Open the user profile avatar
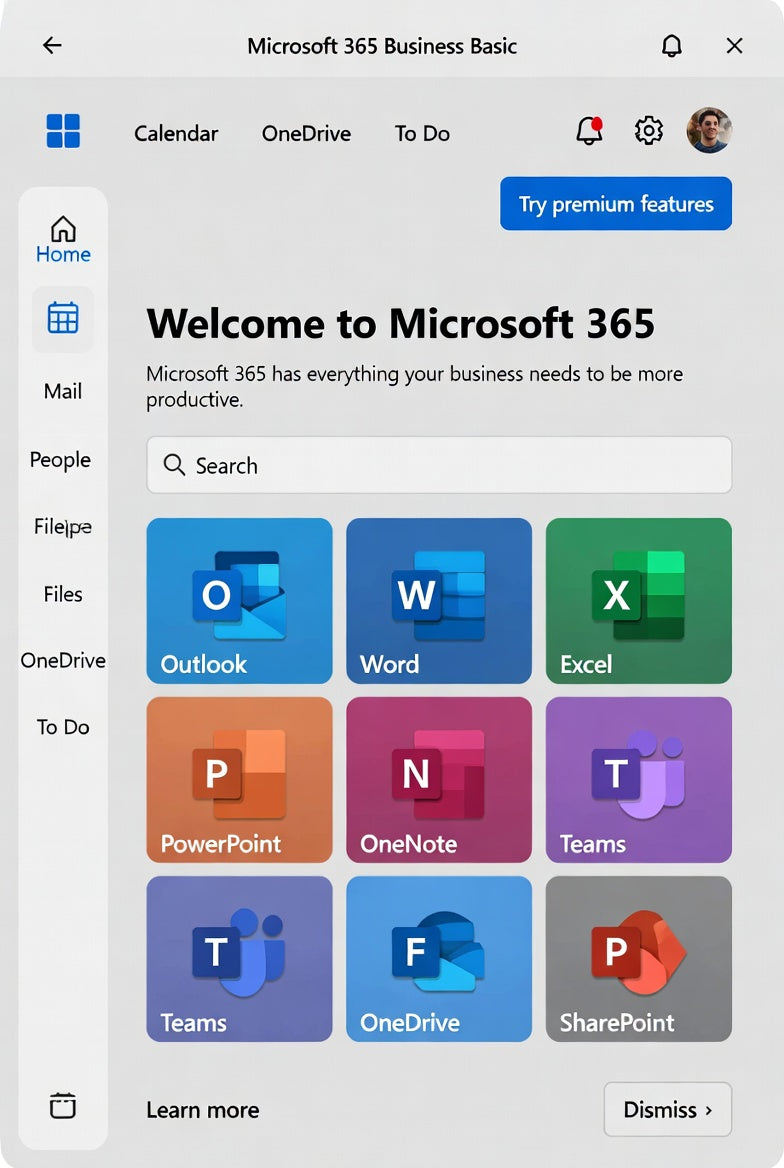This screenshot has width=784, height=1168. click(x=709, y=130)
